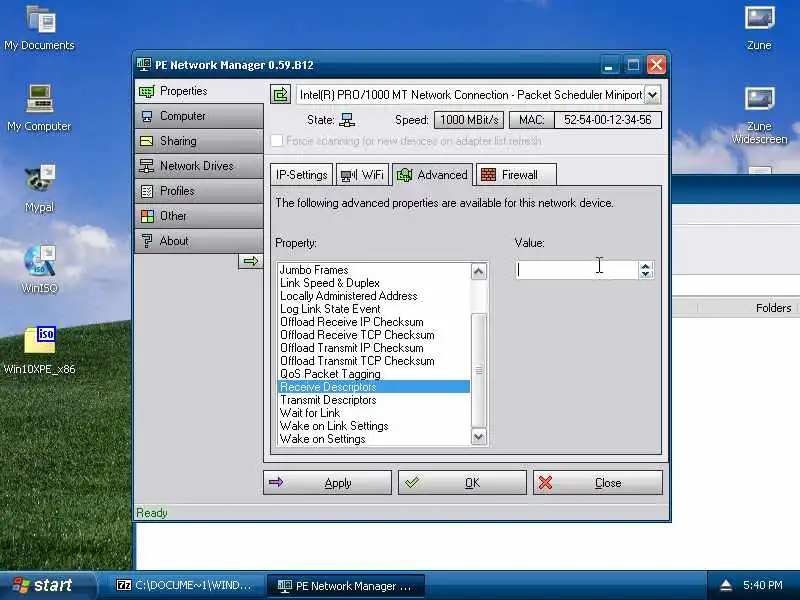Select Wake on Settings property
This screenshot has height=600, width=800.
[x=373, y=439]
